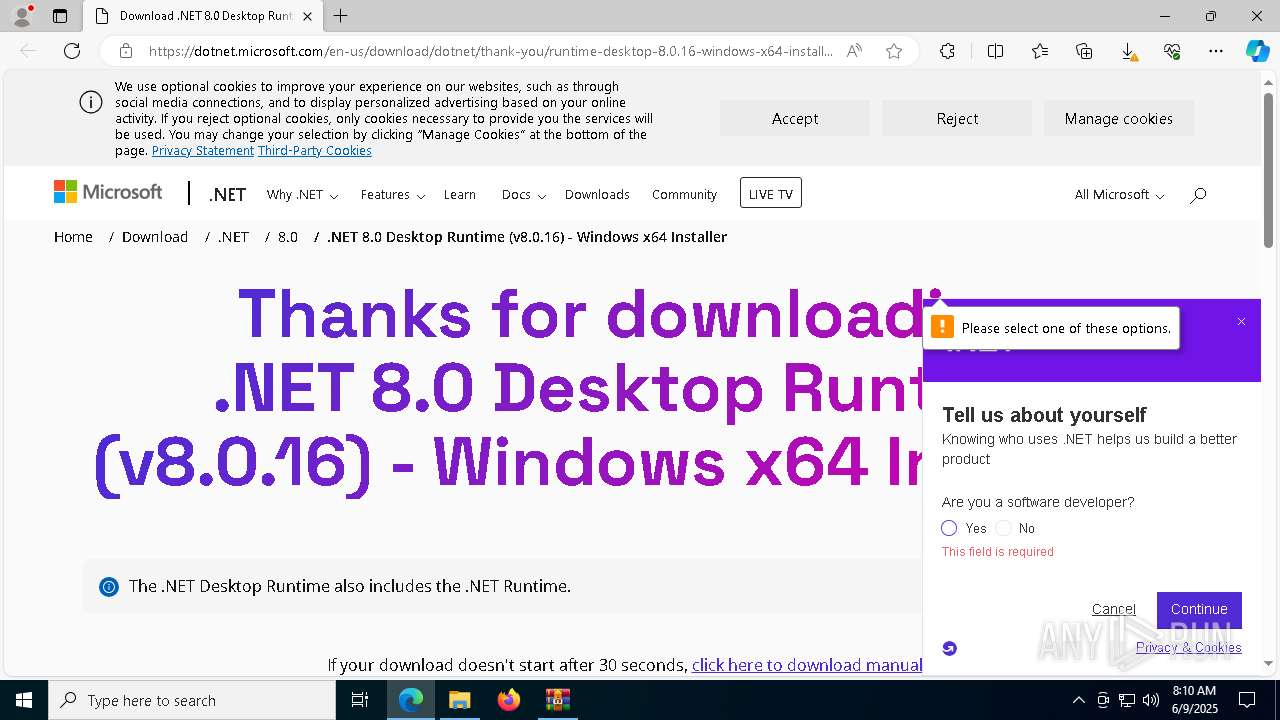Click the Read aloud icon in address bar
The height and width of the screenshot is (720, 1280).
coord(854,51)
